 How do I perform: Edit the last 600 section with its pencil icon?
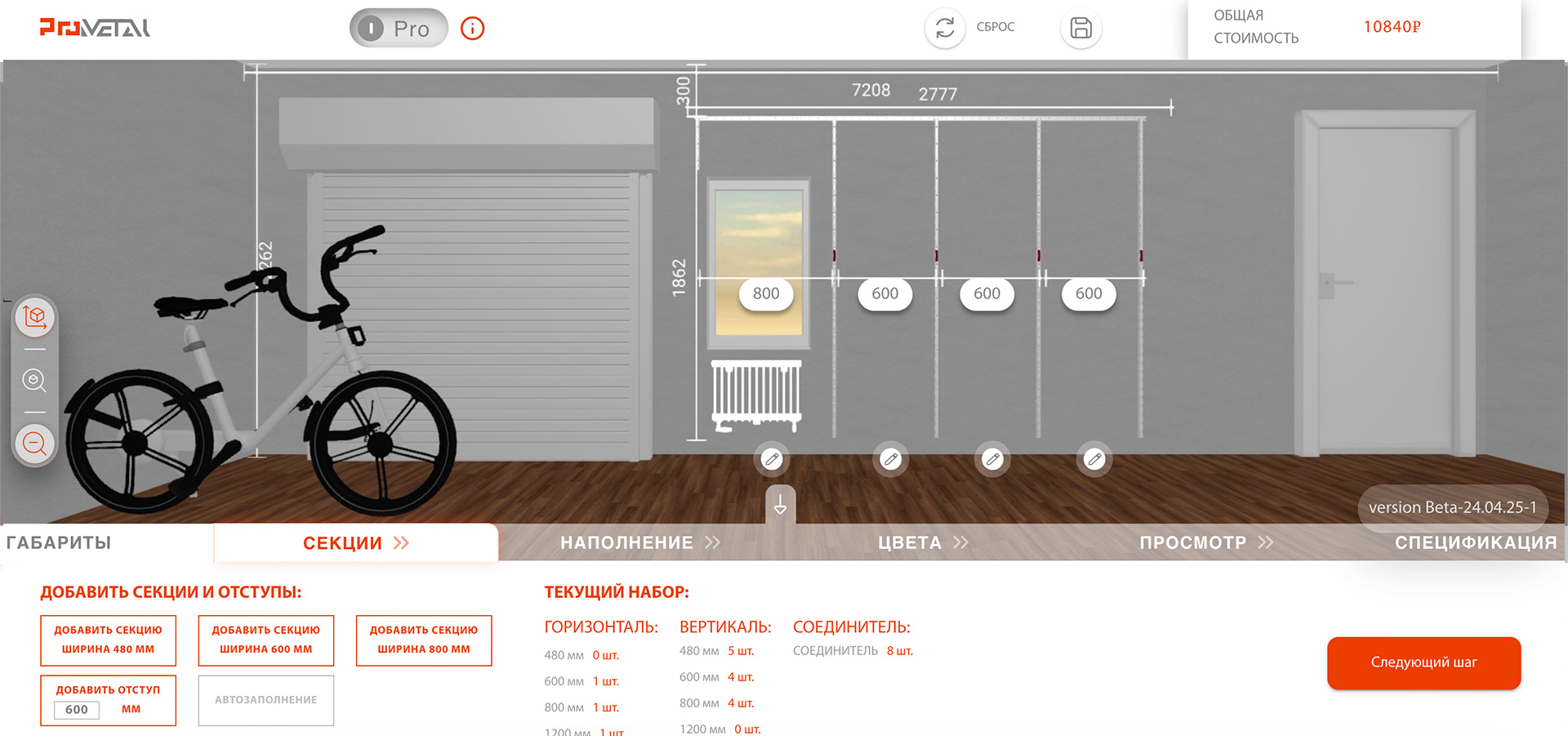[x=1094, y=459]
